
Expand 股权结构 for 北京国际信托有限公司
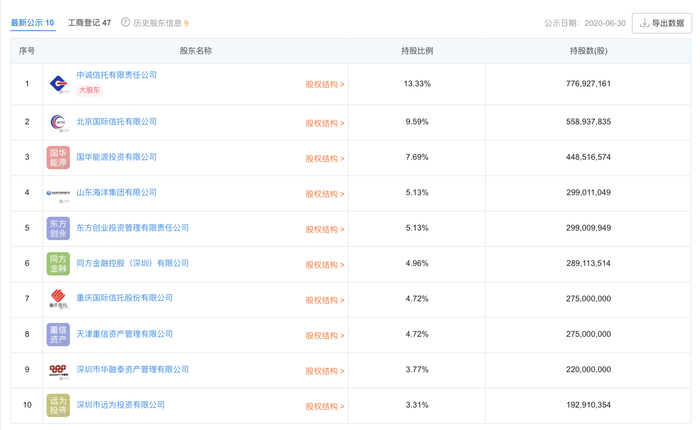(325, 123)
